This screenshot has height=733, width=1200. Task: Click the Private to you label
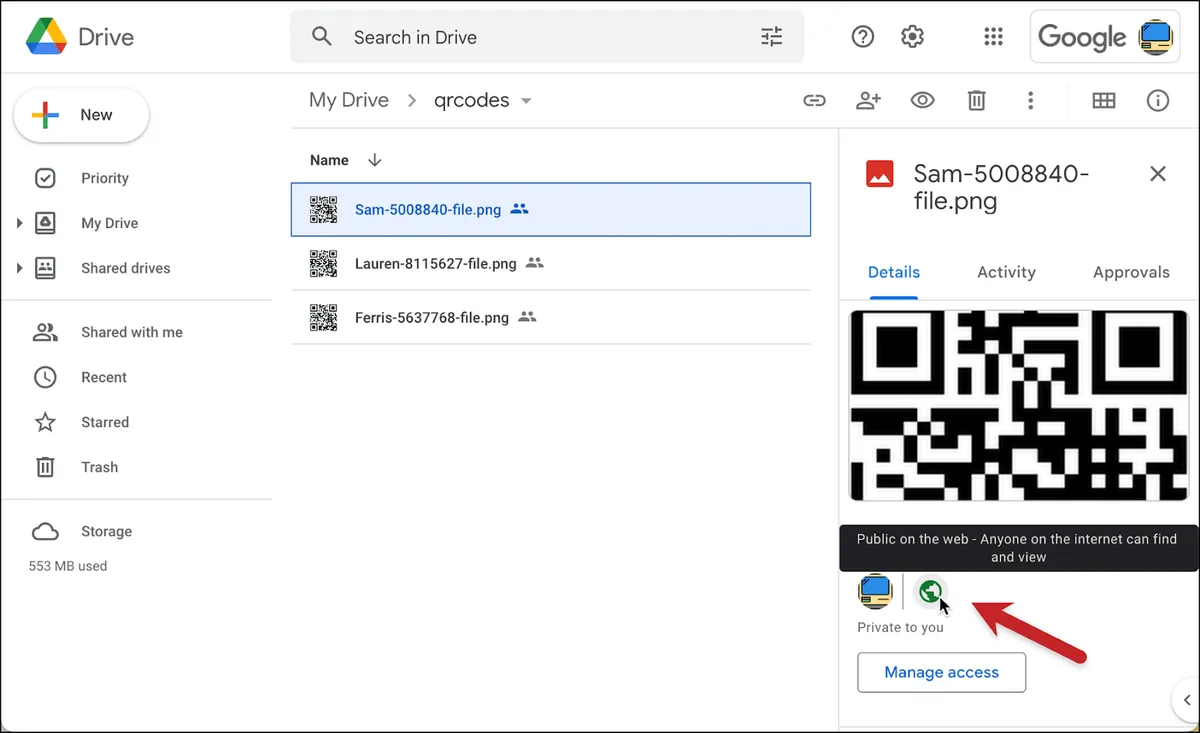(x=900, y=627)
